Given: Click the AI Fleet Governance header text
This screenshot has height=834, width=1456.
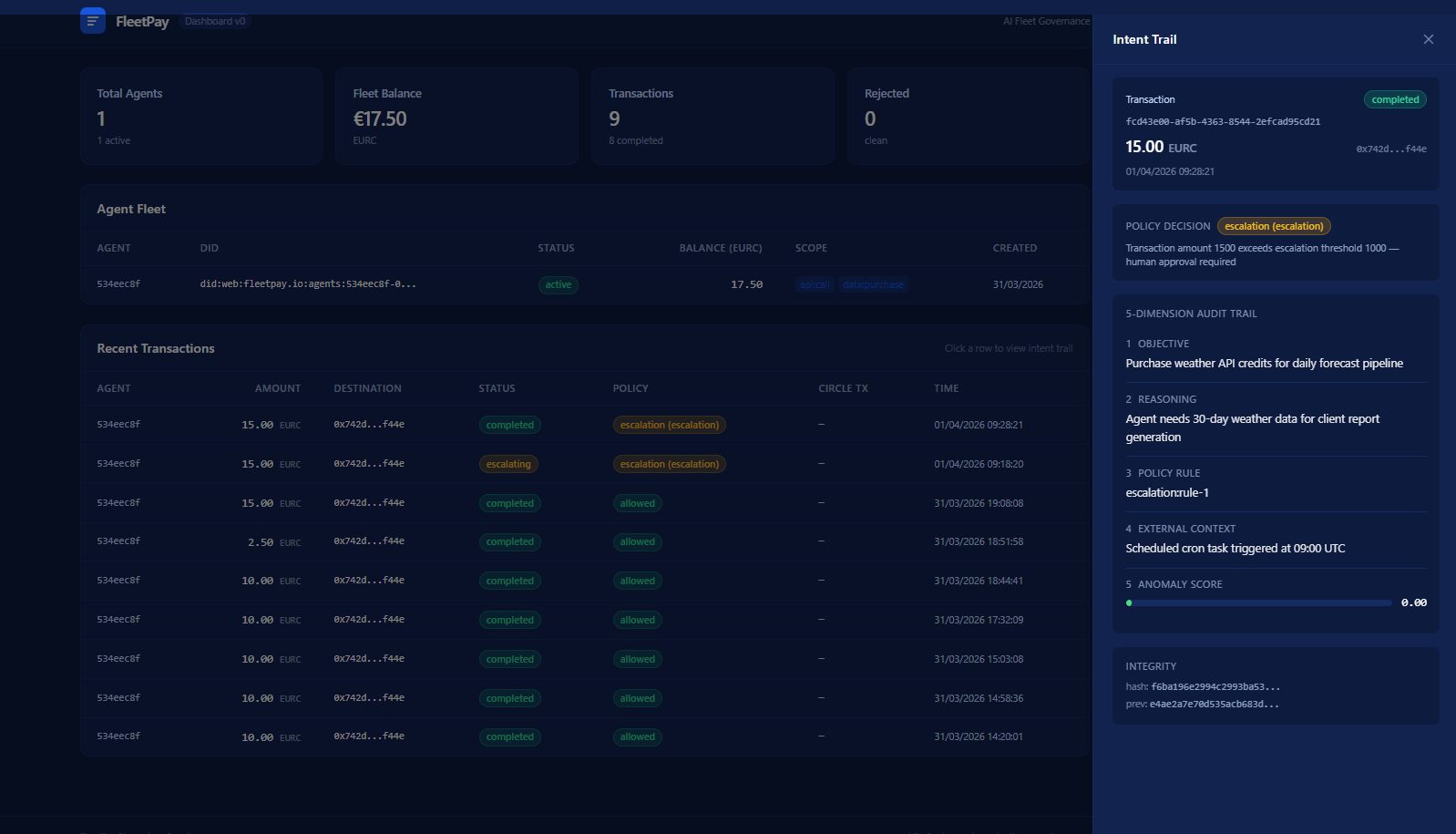Looking at the screenshot, I should click(x=1046, y=21).
